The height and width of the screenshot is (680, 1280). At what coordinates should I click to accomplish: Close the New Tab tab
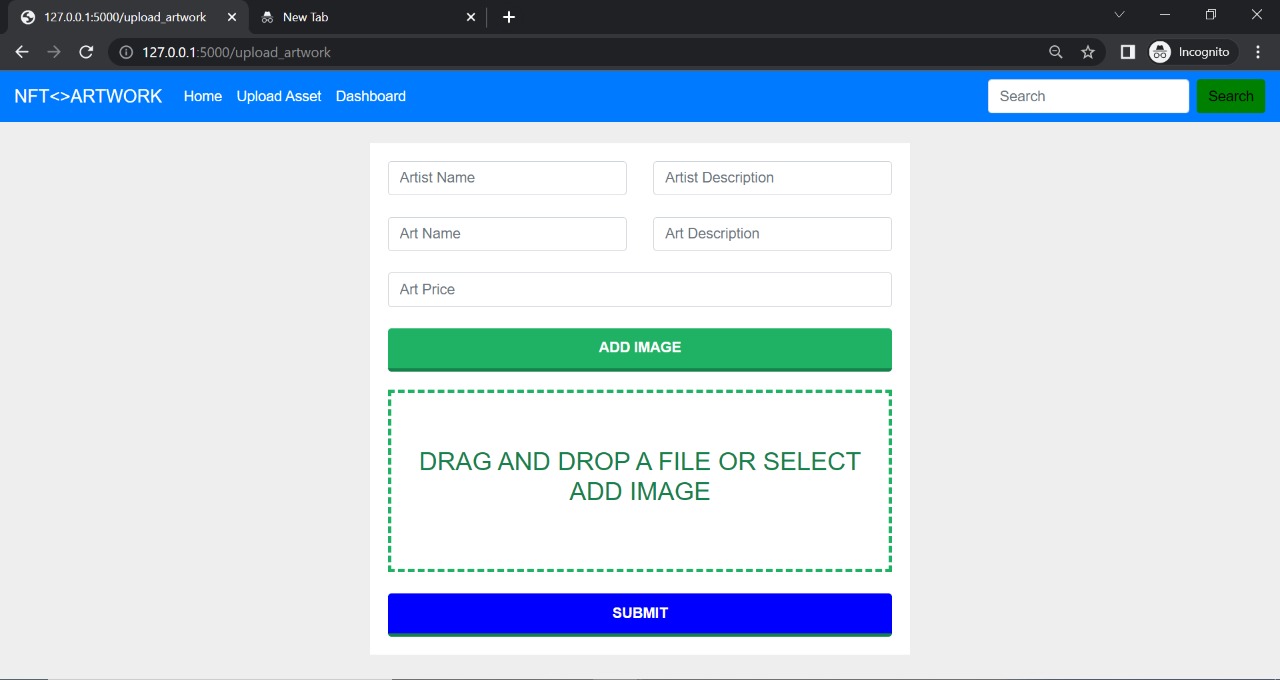click(x=472, y=17)
